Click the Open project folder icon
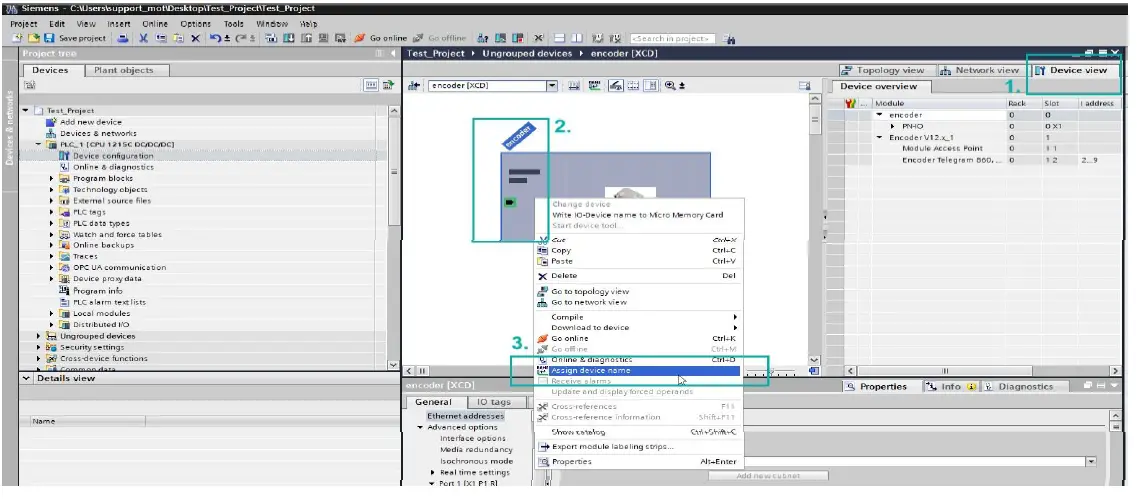Image resolution: width=1137 pixels, height=504 pixels. pos(33,38)
